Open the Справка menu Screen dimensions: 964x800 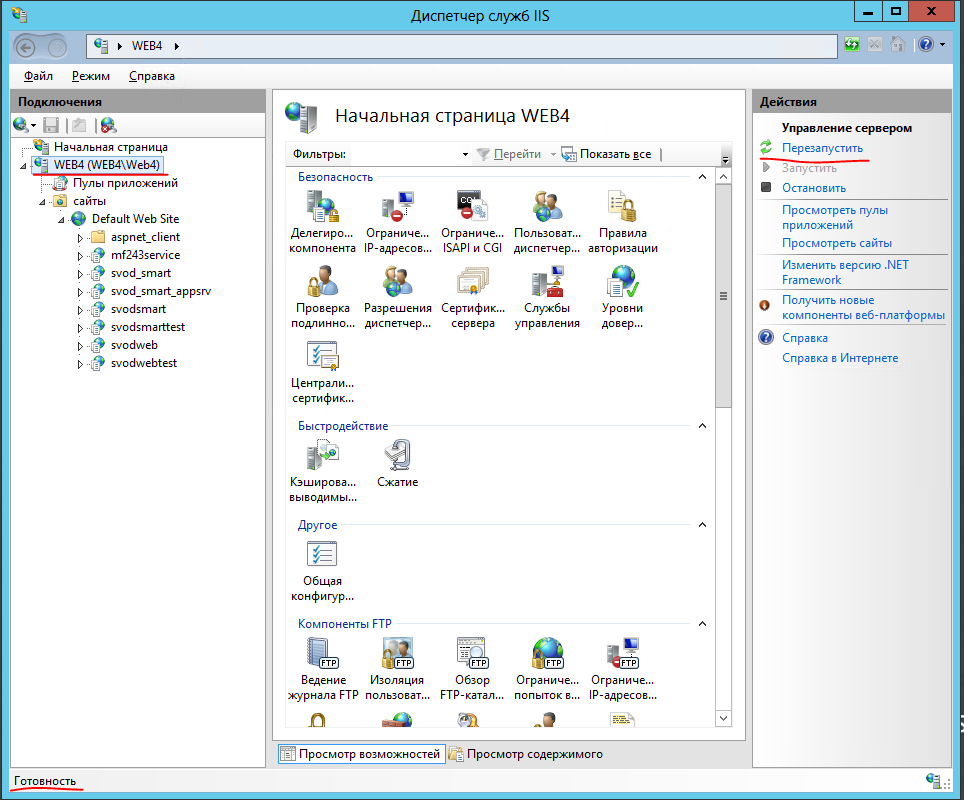(x=151, y=76)
